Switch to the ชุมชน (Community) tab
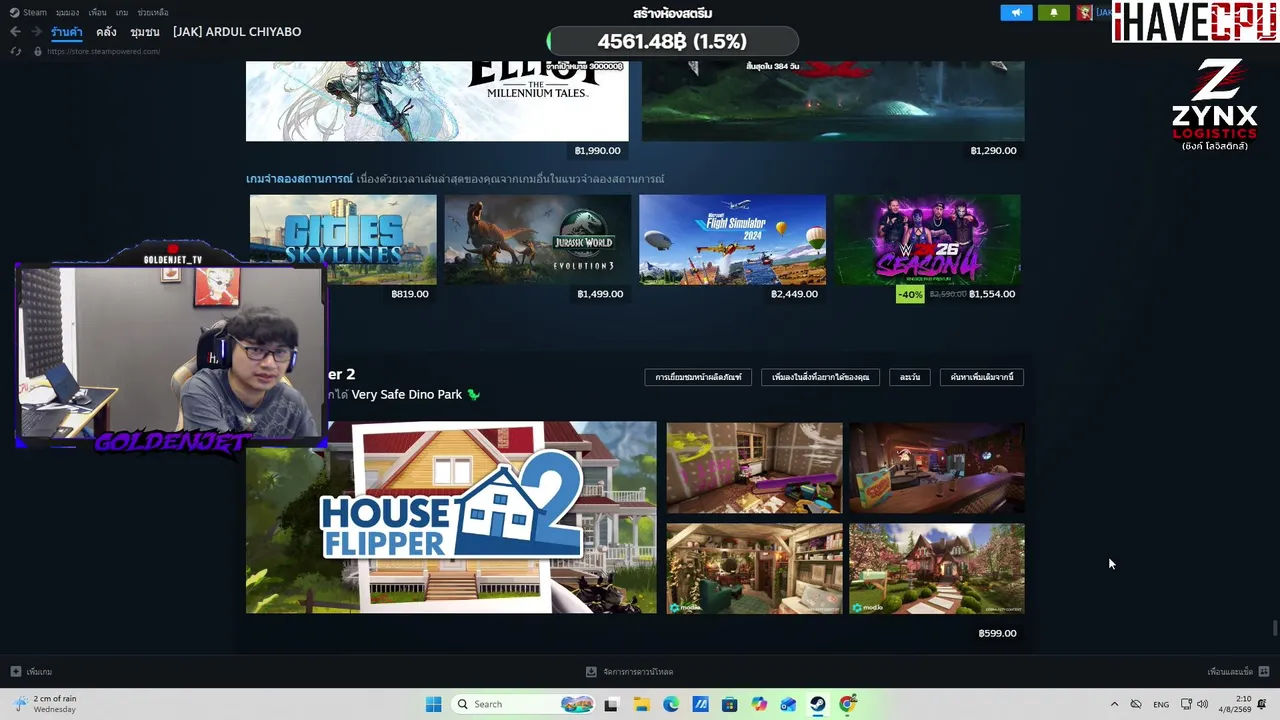 (x=145, y=32)
